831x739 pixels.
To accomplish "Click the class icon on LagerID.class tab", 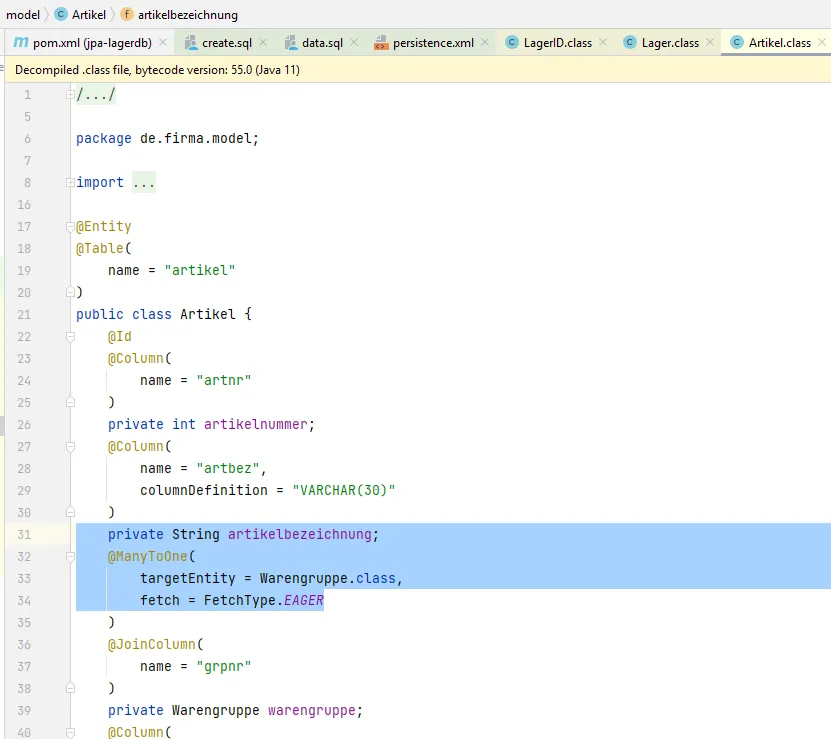I will pyautogui.click(x=512, y=42).
